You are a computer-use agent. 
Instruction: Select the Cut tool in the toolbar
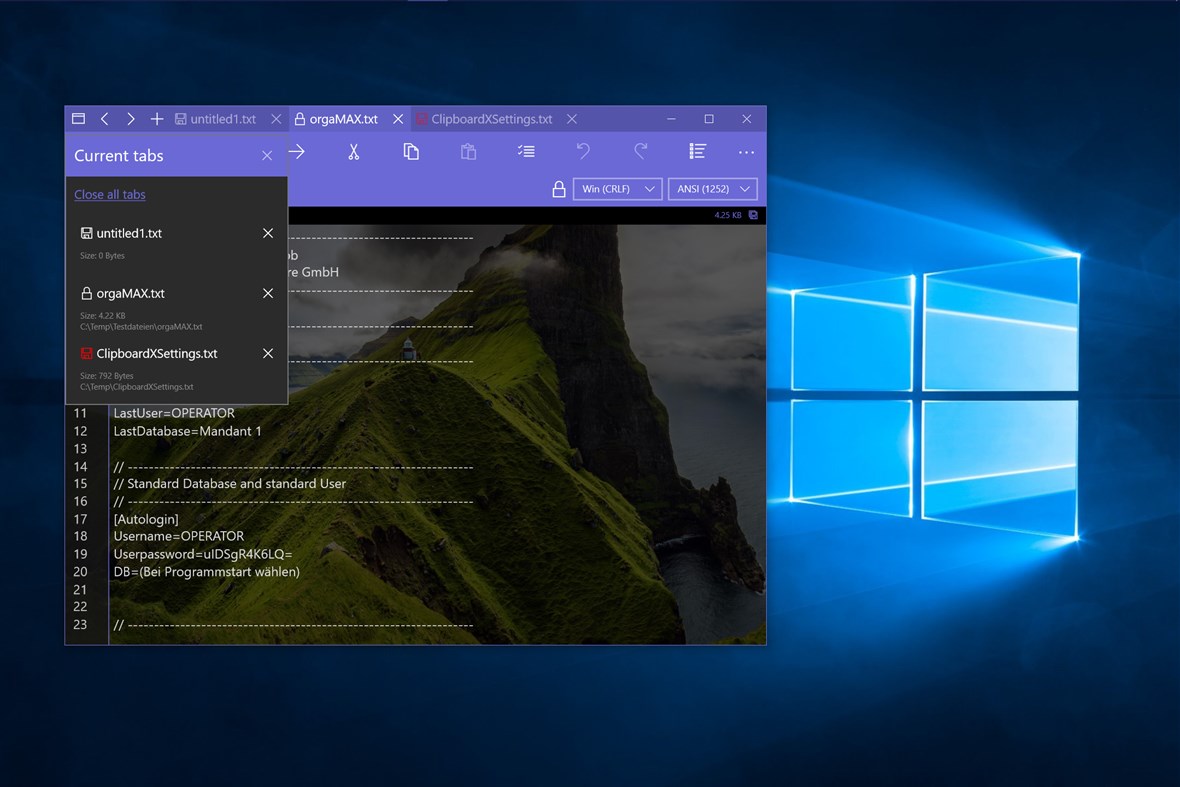pyautogui.click(x=353, y=151)
